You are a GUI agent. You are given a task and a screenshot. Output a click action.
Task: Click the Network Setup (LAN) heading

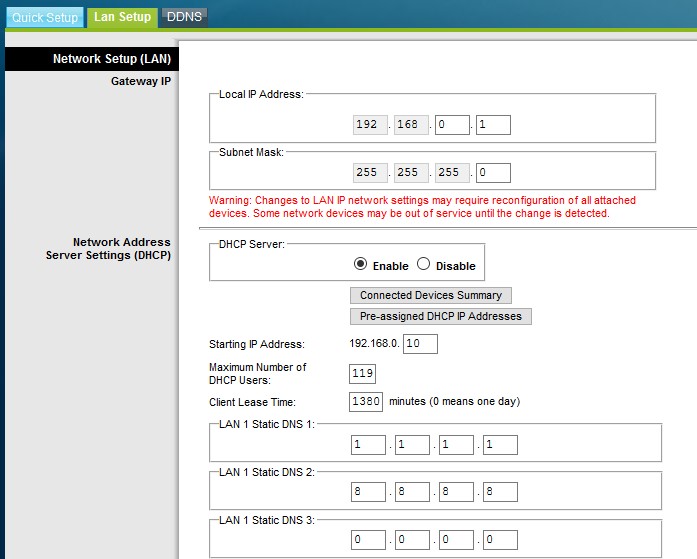[112, 59]
